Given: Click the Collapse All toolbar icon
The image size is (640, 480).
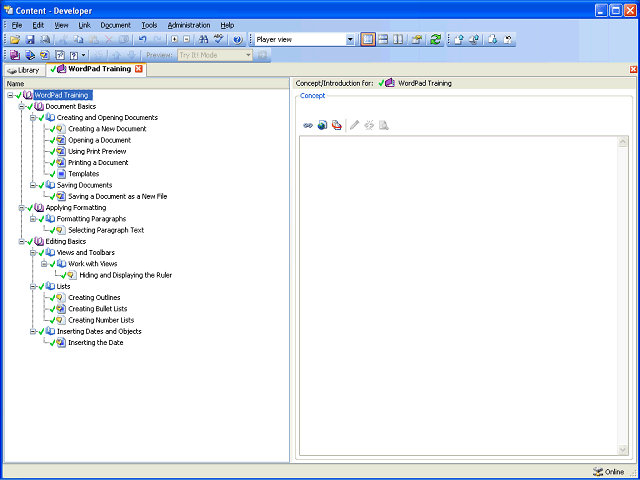Looking at the screenshot, I should [187, 40].
